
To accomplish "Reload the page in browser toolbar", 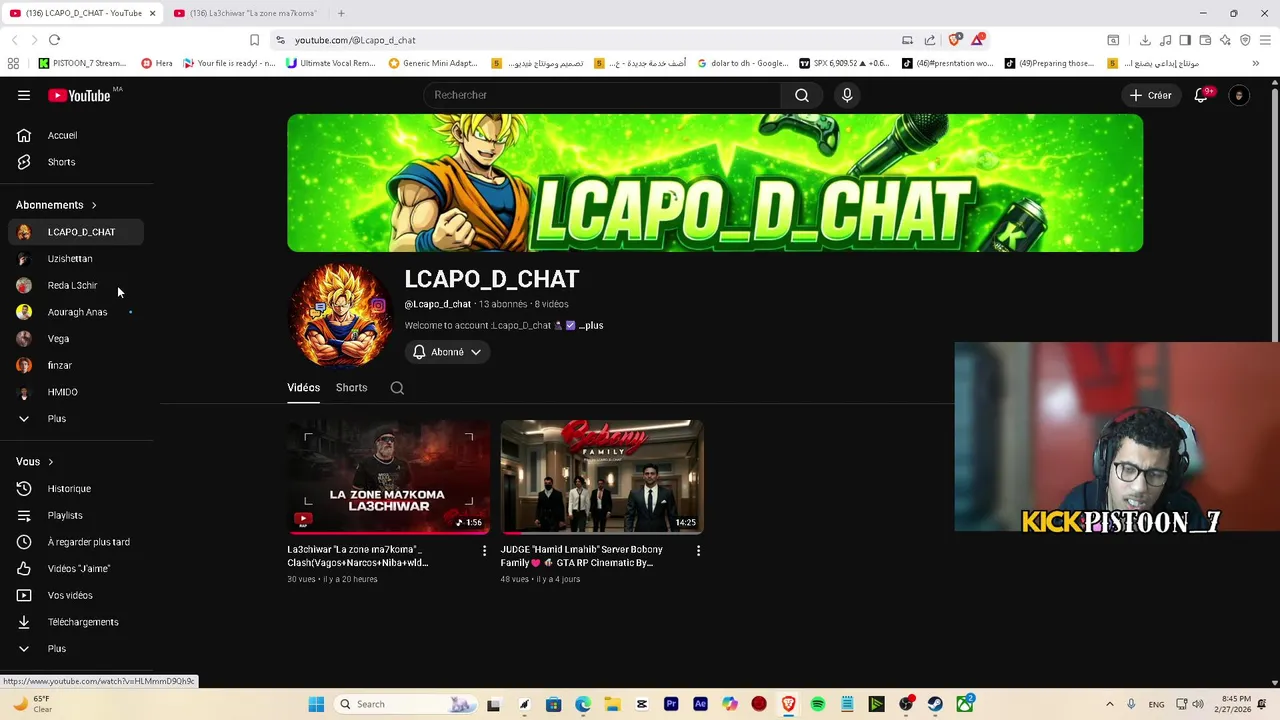I will coord(54,40).
